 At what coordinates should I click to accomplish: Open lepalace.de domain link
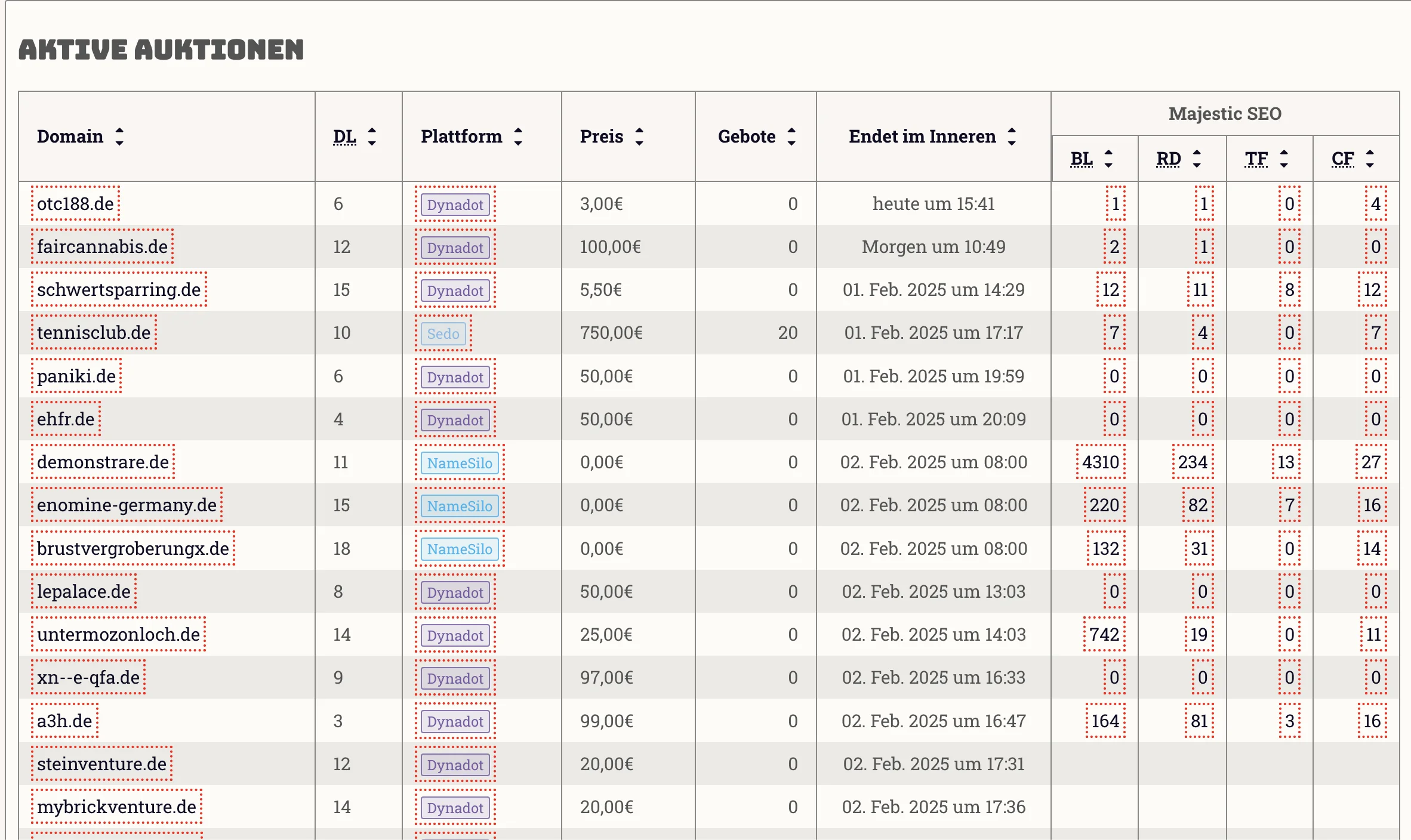tap(84, 591)
